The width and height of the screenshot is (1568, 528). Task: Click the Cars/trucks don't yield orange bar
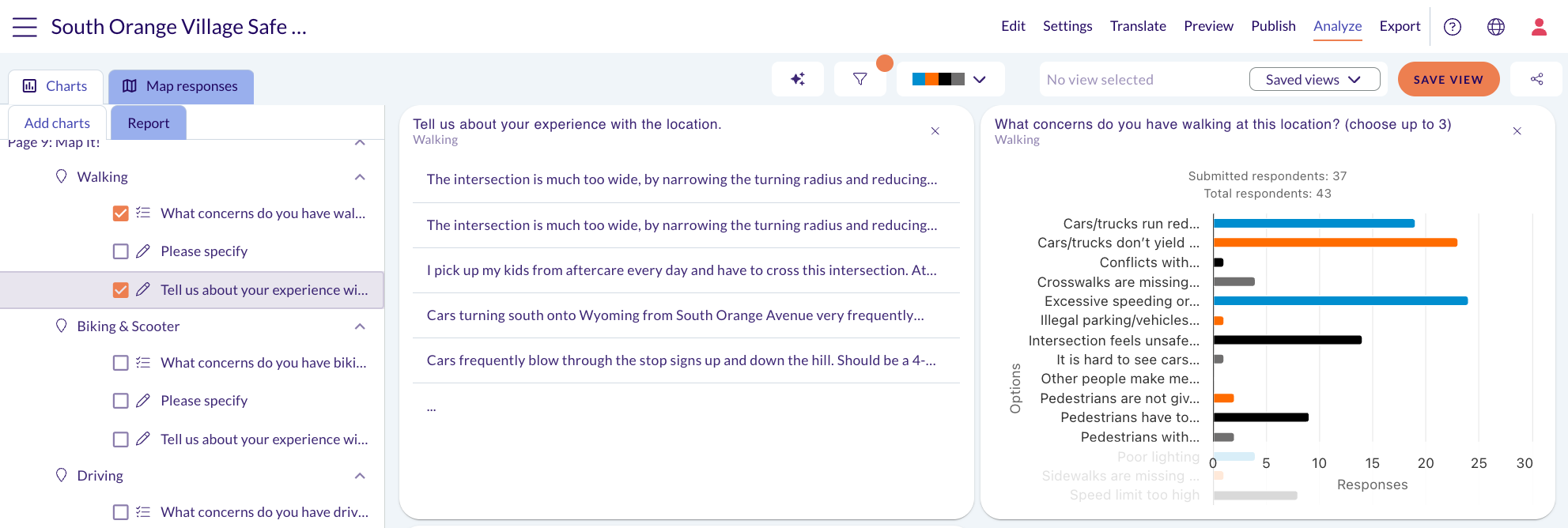pos(1336,243)
